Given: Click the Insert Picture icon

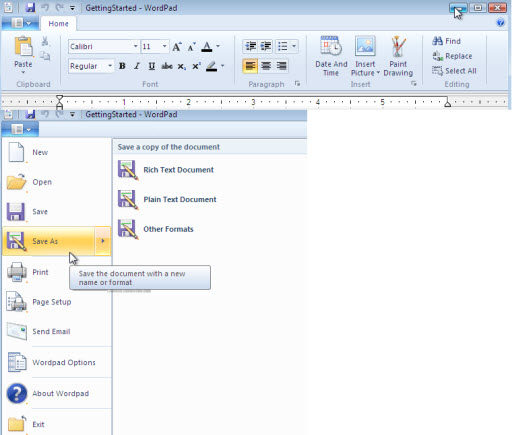Looking at the screenshot, I should (365, 46).
